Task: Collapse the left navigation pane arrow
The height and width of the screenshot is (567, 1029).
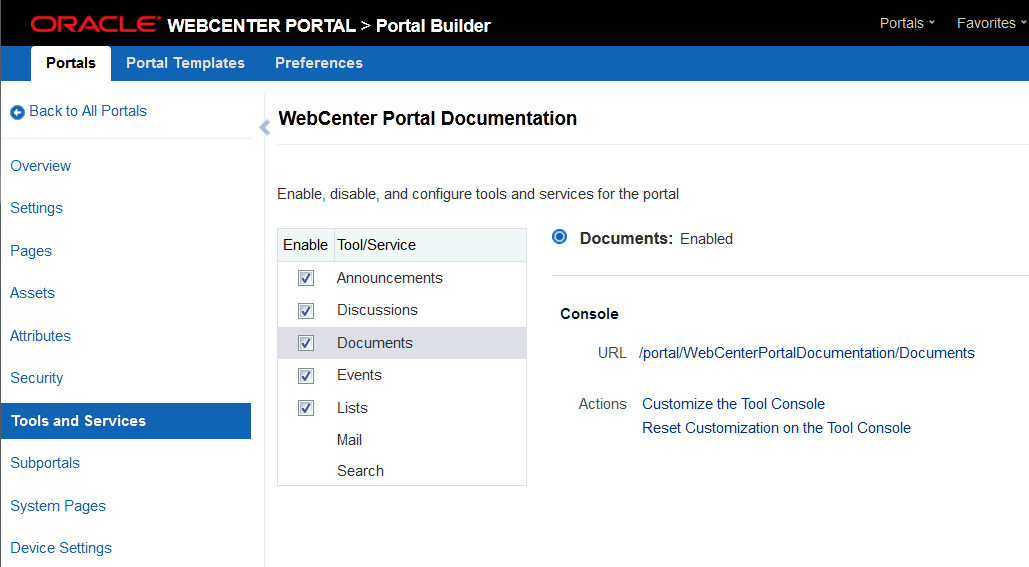Action: coord(264,127)
